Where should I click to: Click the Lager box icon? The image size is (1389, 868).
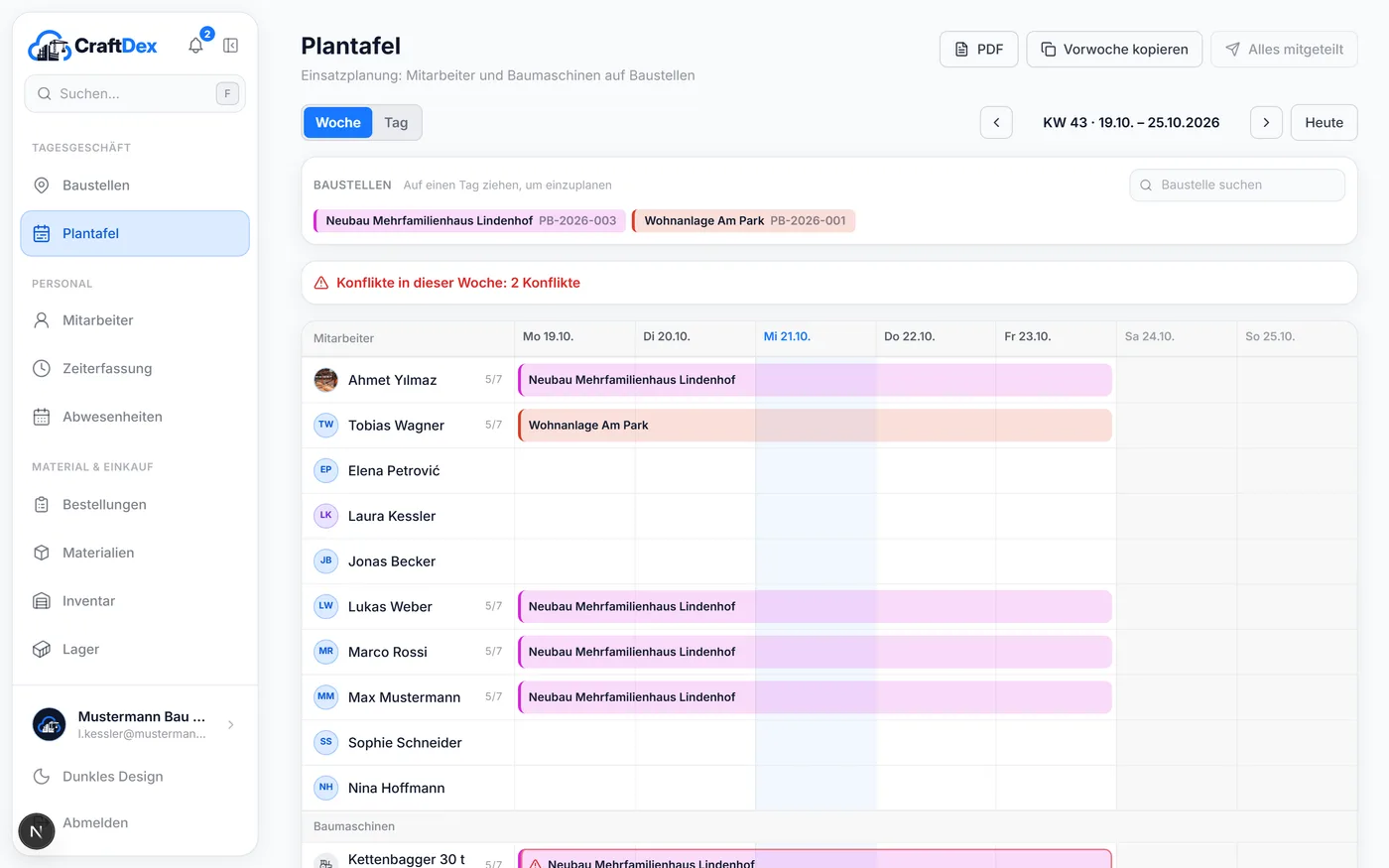(x=42, y=650)
